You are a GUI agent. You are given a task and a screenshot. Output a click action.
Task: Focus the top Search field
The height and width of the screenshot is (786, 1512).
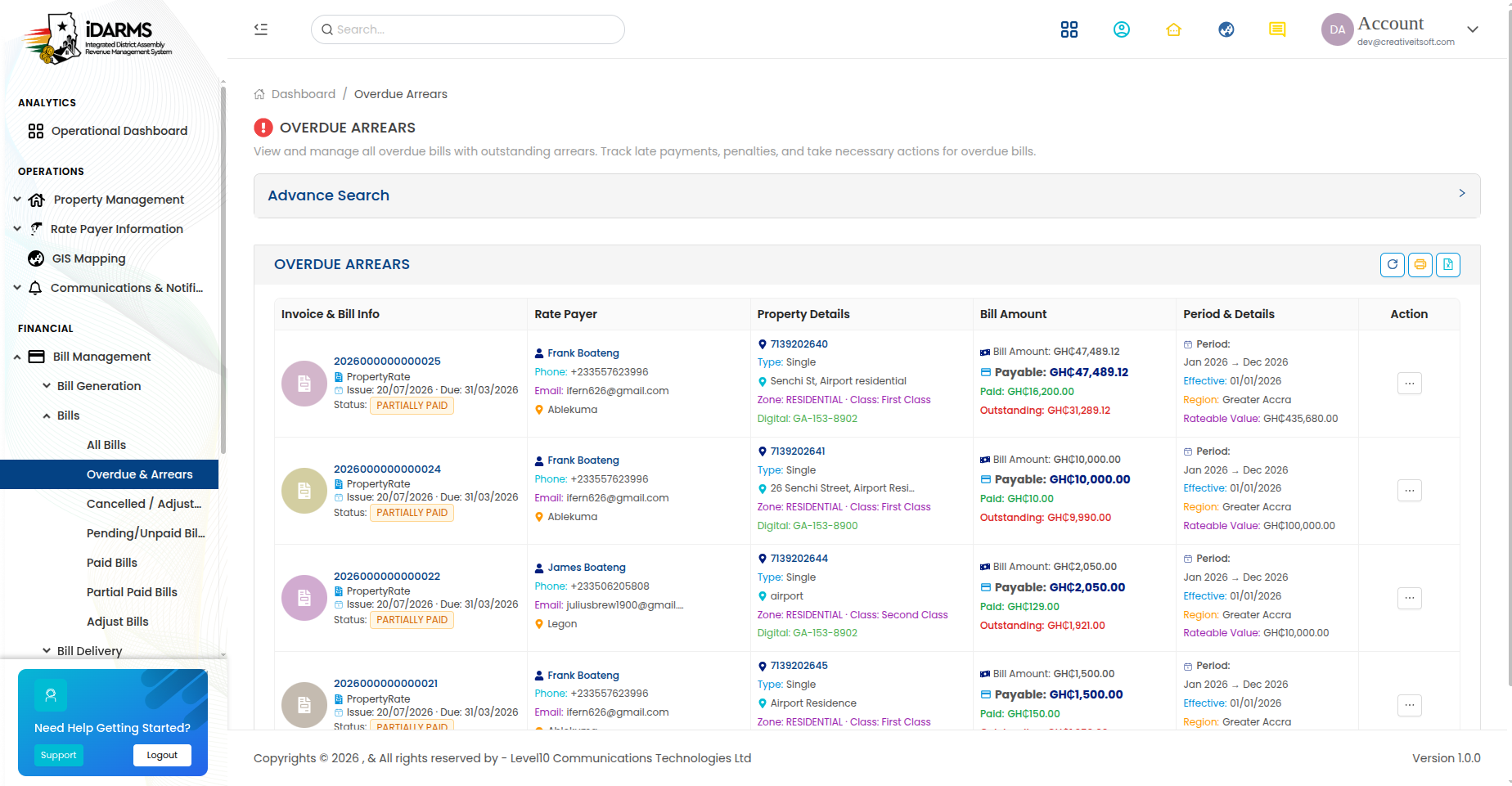pyautogui.click(x=468, y=29)
